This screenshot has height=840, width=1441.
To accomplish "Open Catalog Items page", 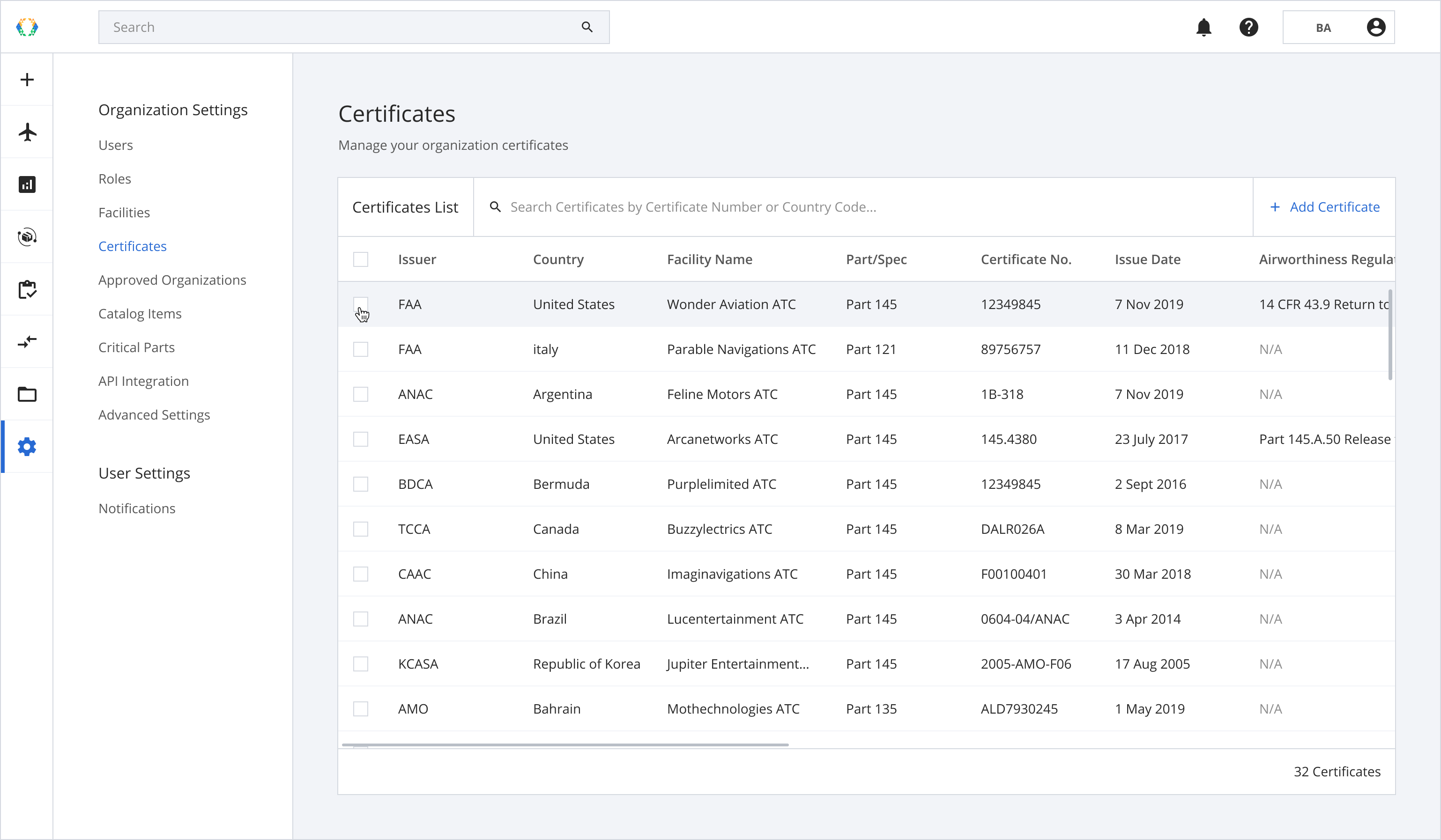I will (x=140, y=314).
